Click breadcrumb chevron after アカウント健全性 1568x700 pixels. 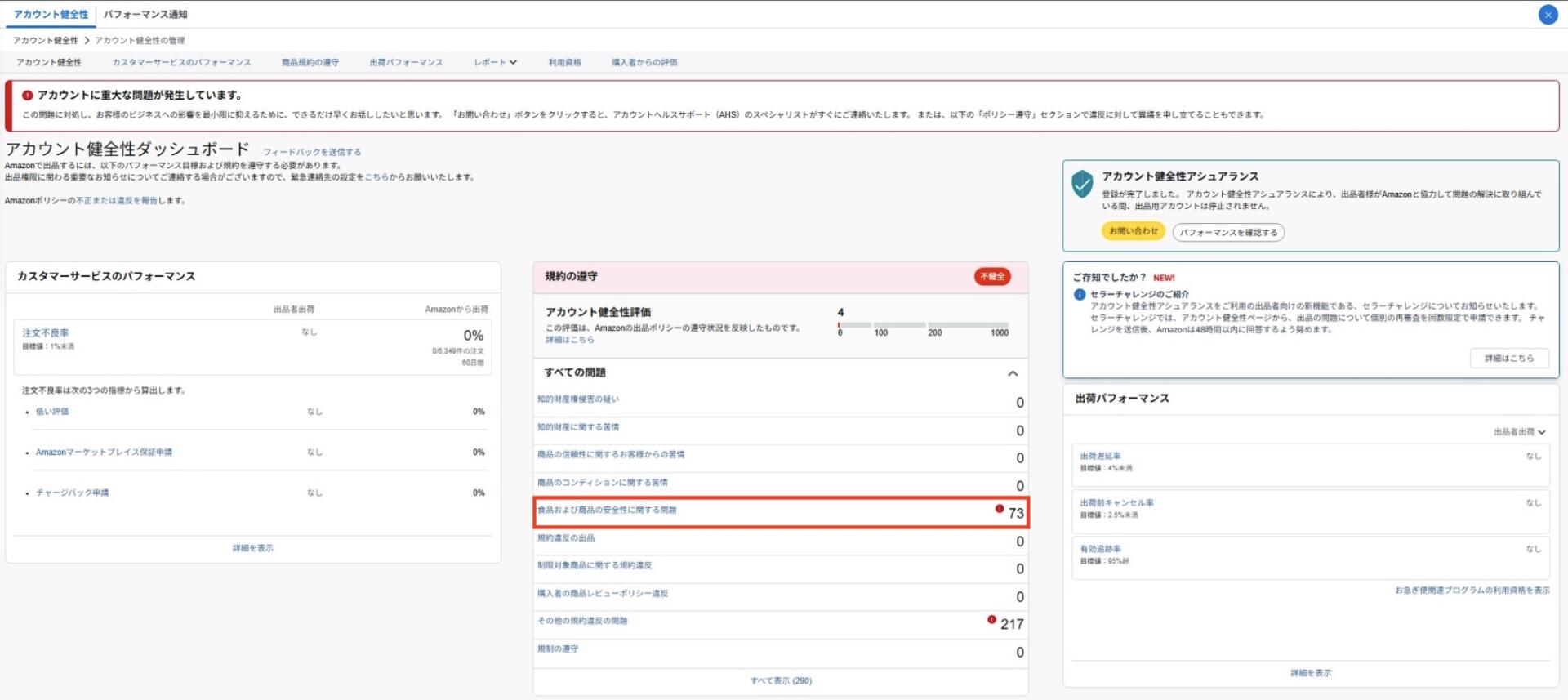click(87, 40)
